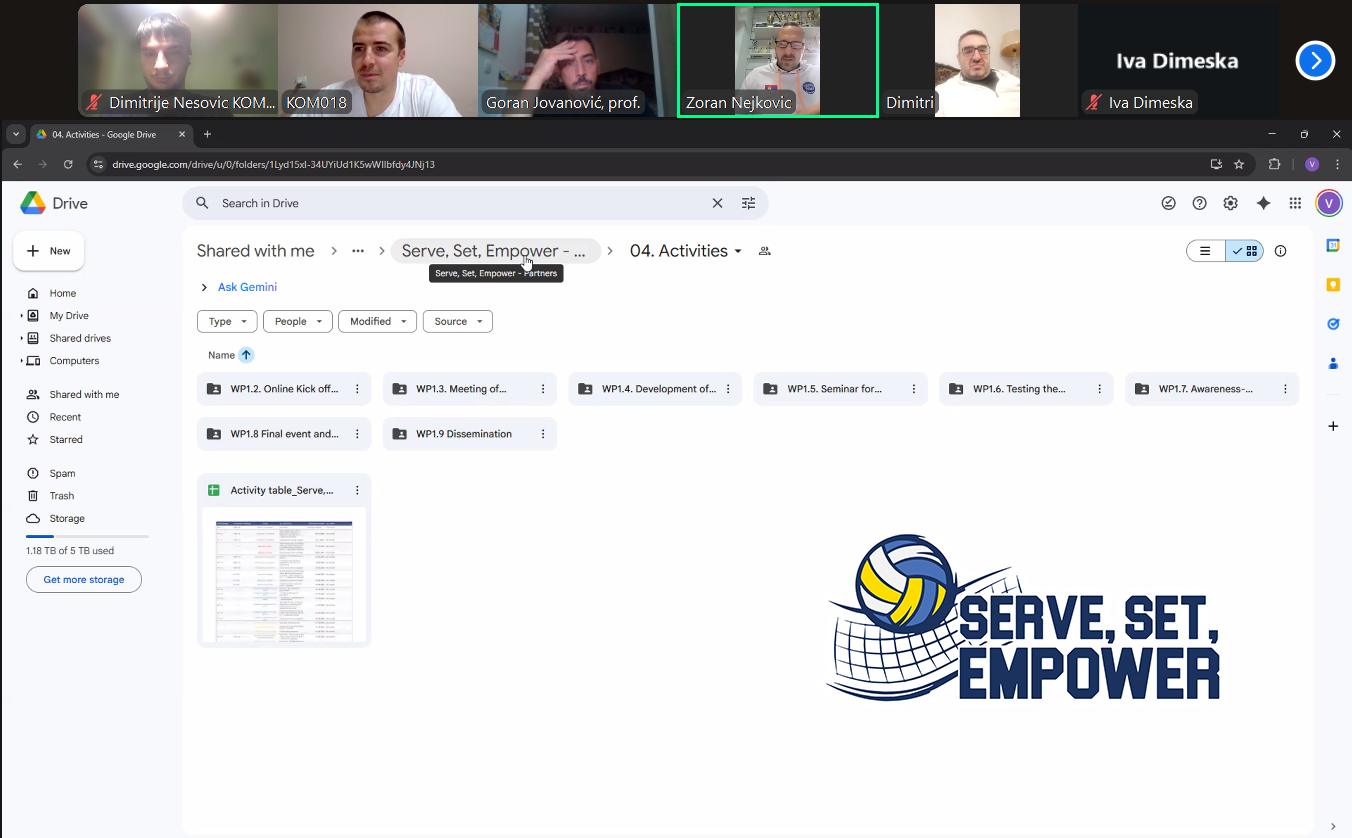Open Google Tasks side panel icon

(x=1333, y=324)
